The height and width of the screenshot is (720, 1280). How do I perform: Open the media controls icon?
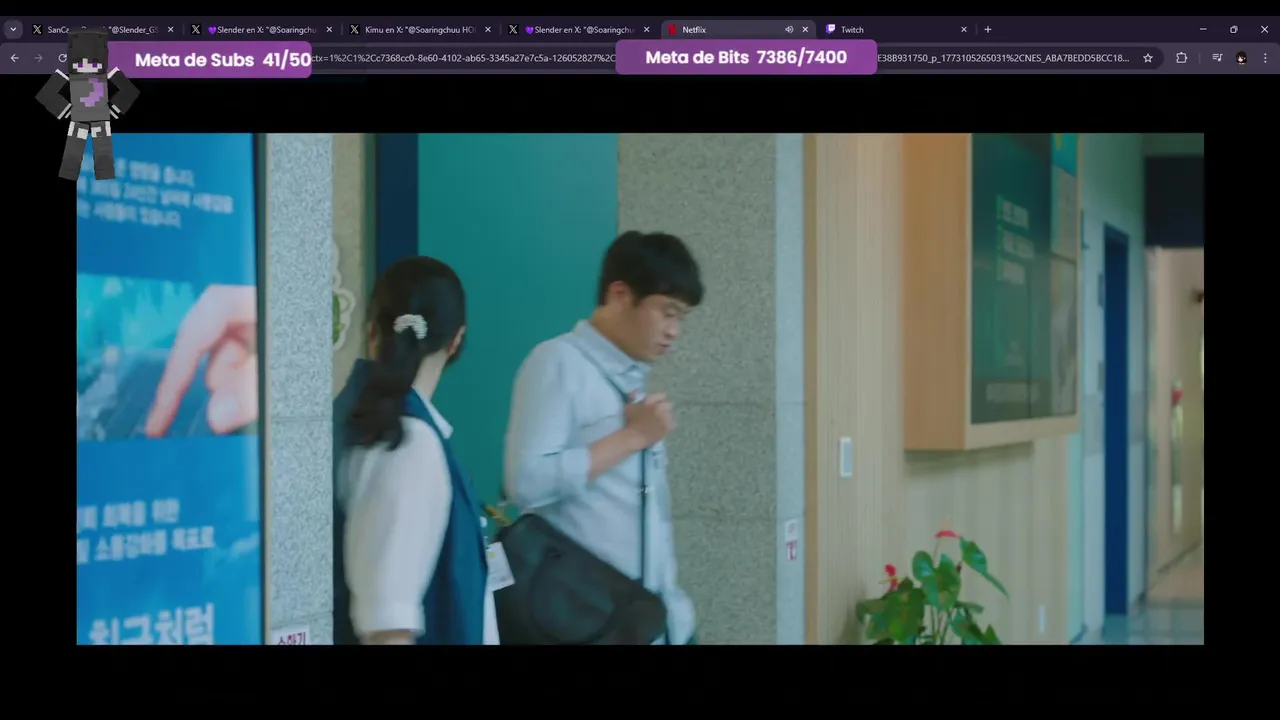[1217, 58]
